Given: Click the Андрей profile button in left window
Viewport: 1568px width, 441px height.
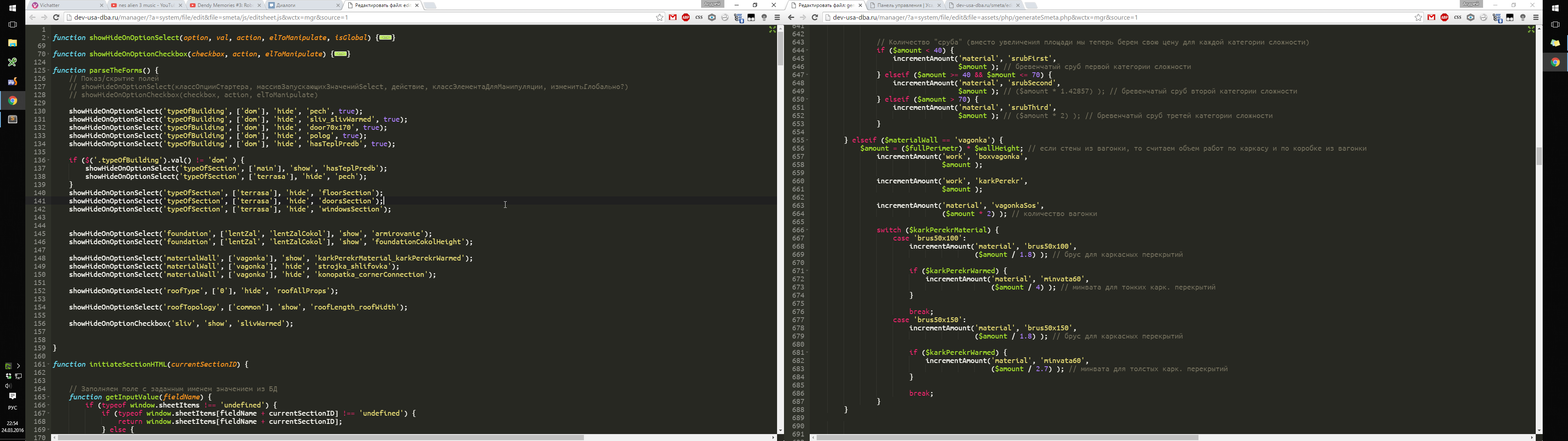Looking at the screenshot, I should (712, 4).
